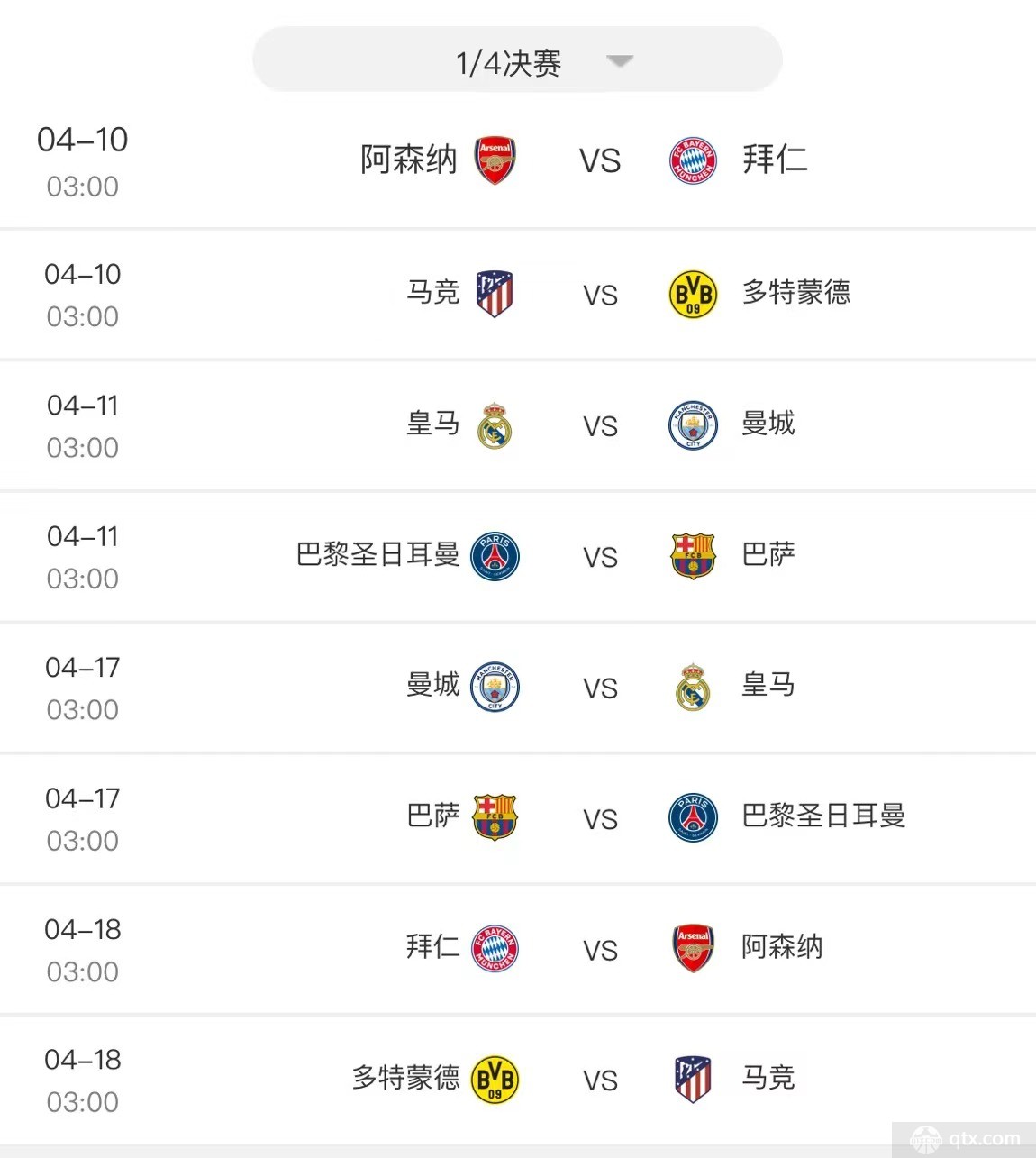
Task: Open 巴黎圣日耳曼 team name in 04-17 match
Action: (823, 816)
